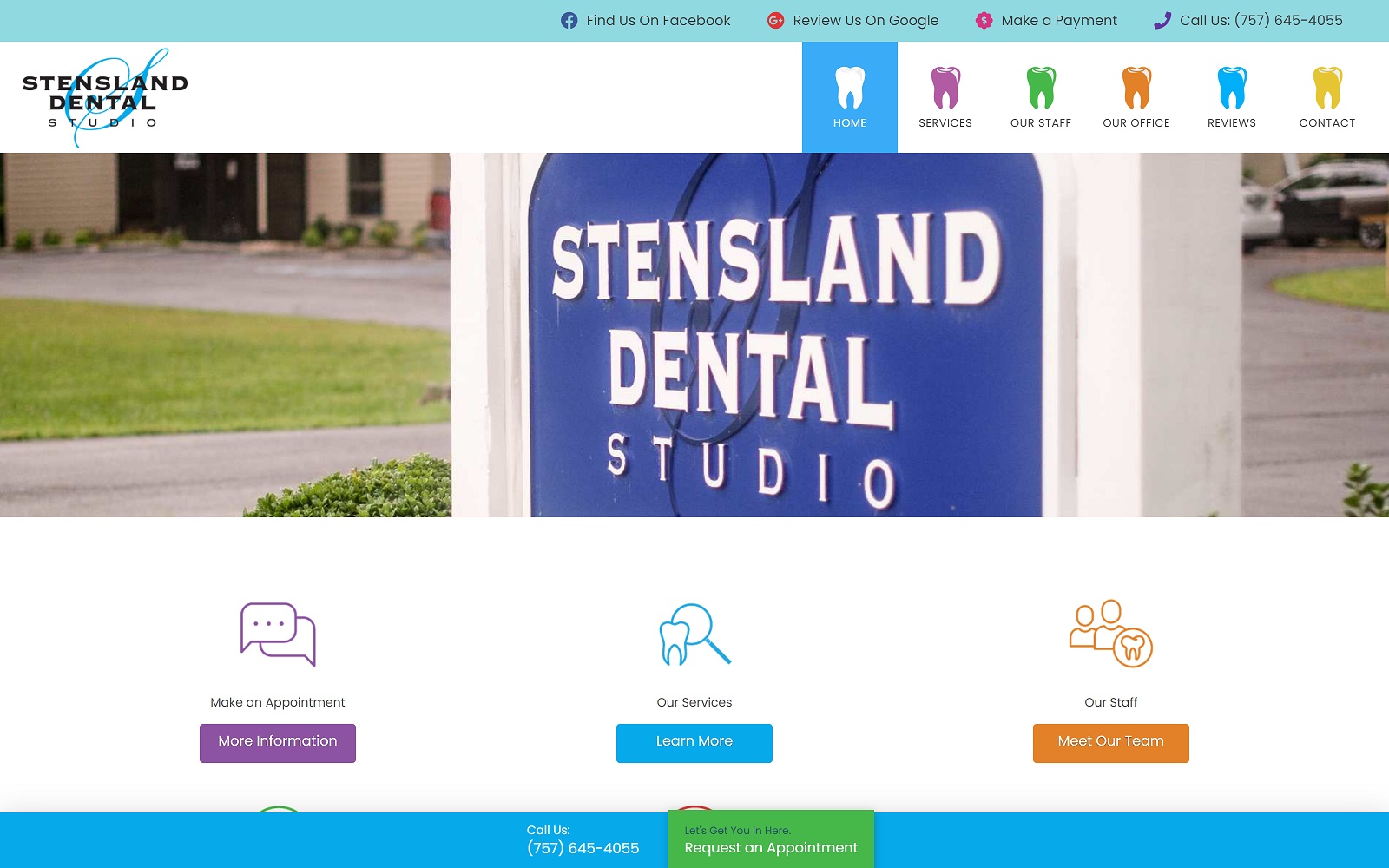Click the blue Reviews tooth icon
1389x868 pixels.
click(x=1232, y=88)
